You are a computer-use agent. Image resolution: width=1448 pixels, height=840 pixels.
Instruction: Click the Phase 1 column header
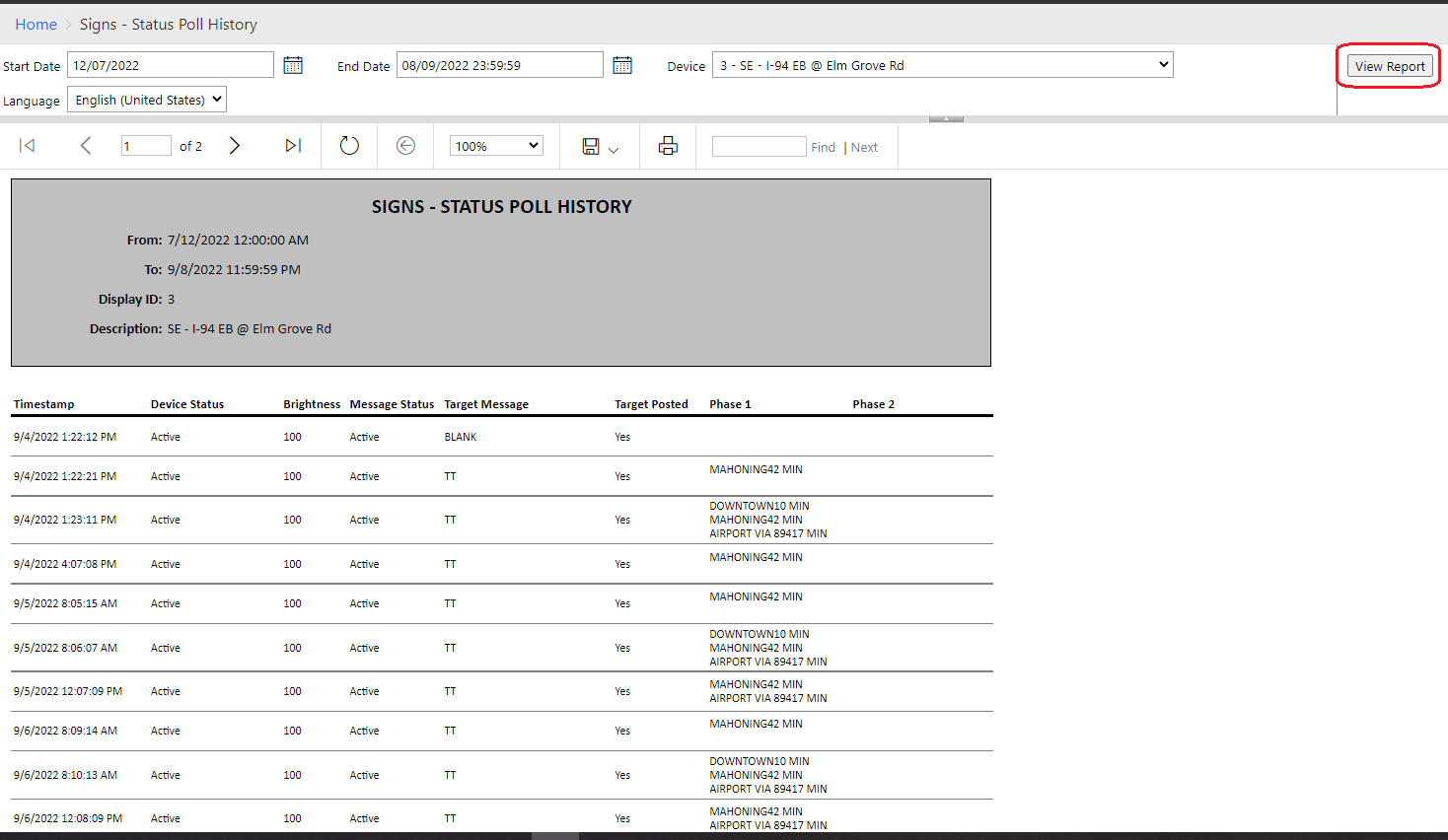point(730,404)
